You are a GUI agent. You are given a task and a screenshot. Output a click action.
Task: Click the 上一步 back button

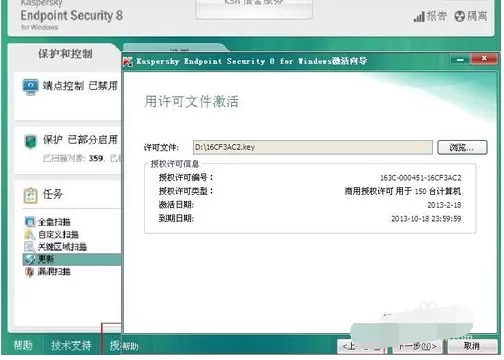(x=362, y=347)
